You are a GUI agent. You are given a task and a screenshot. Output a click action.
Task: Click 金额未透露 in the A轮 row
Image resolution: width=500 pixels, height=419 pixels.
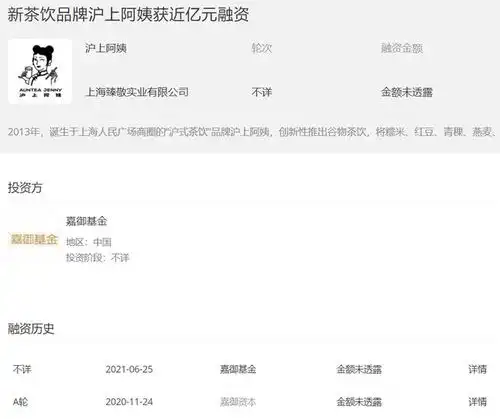point(359,402)
